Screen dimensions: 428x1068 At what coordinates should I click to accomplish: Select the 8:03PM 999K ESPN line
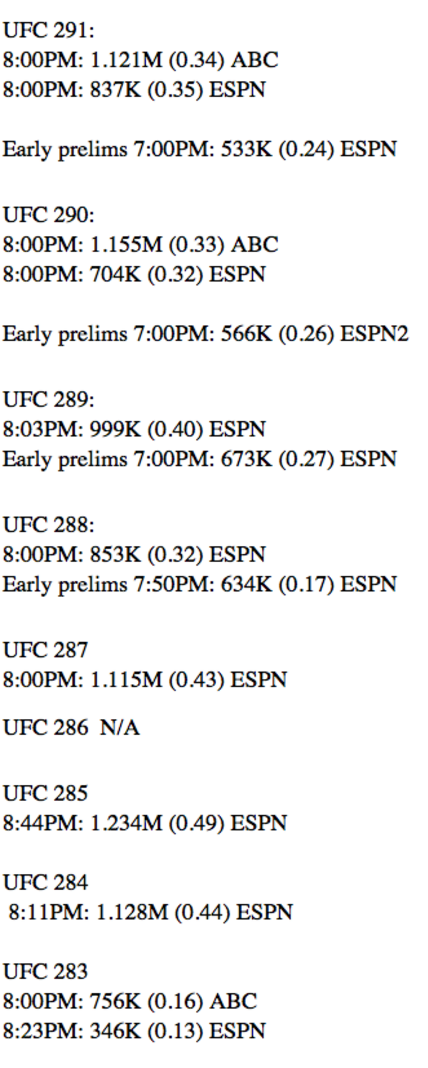coord(134,430)
